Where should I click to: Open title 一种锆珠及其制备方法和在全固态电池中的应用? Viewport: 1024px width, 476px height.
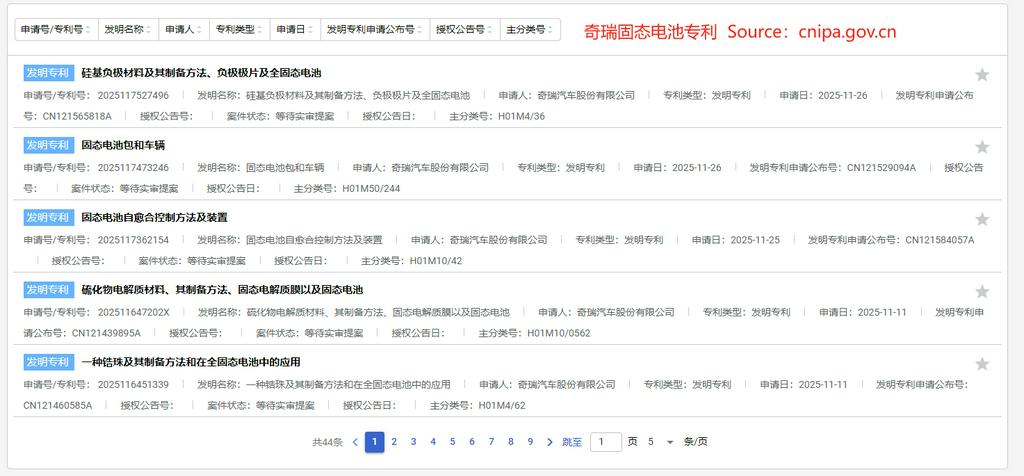coord(191,362)
